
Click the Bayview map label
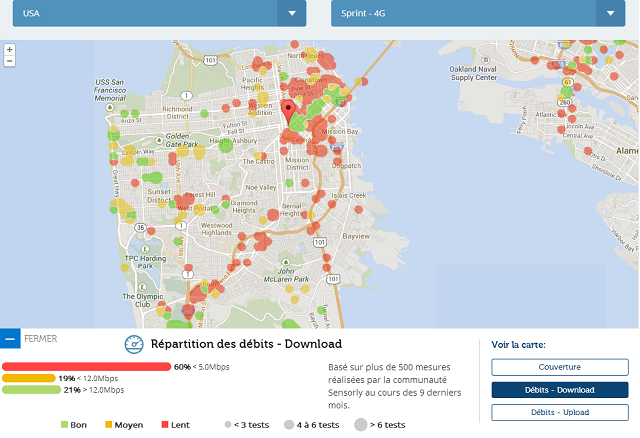(x=356, y=236)
